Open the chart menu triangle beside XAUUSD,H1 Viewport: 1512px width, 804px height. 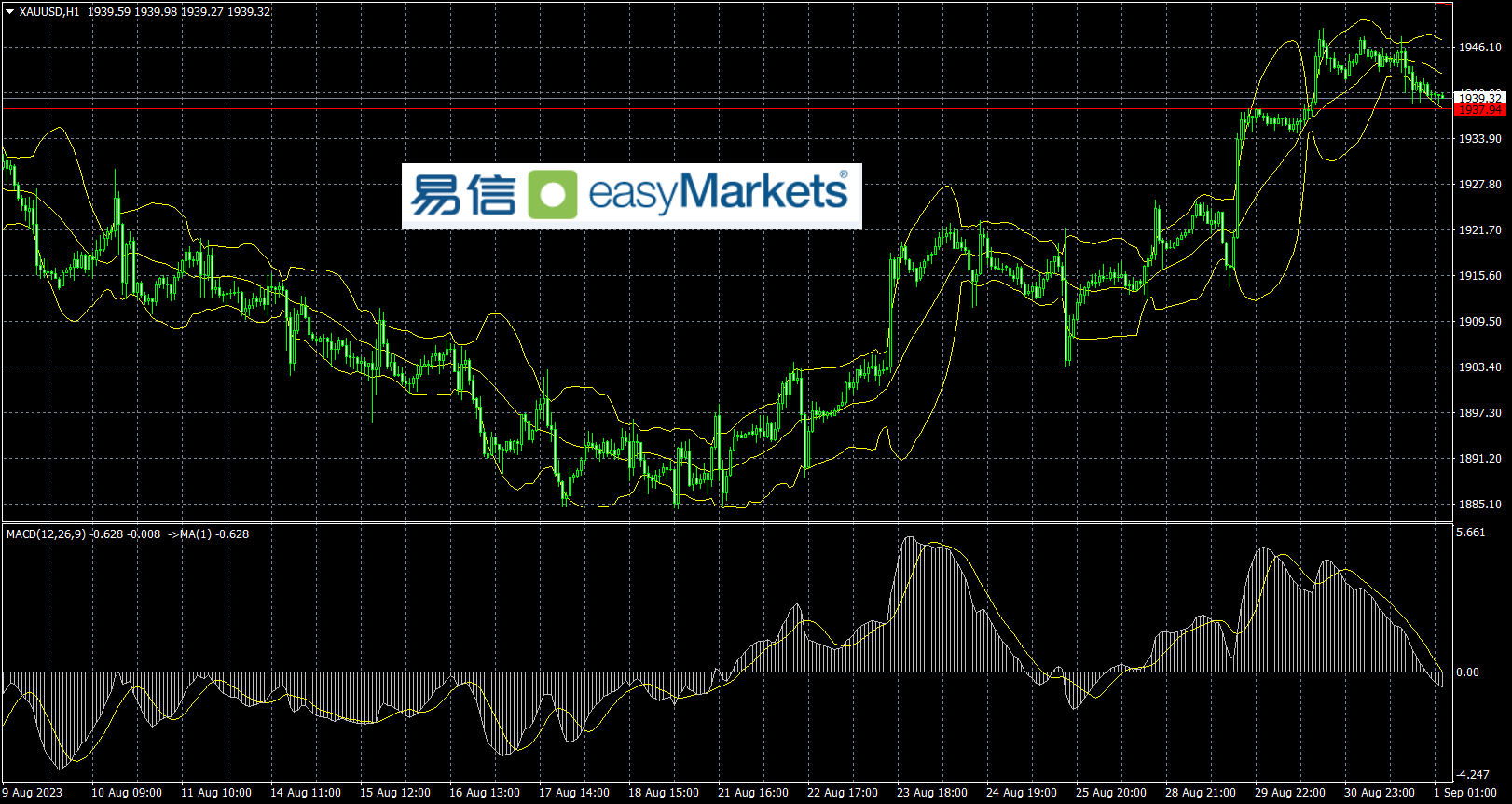point(10,12)
